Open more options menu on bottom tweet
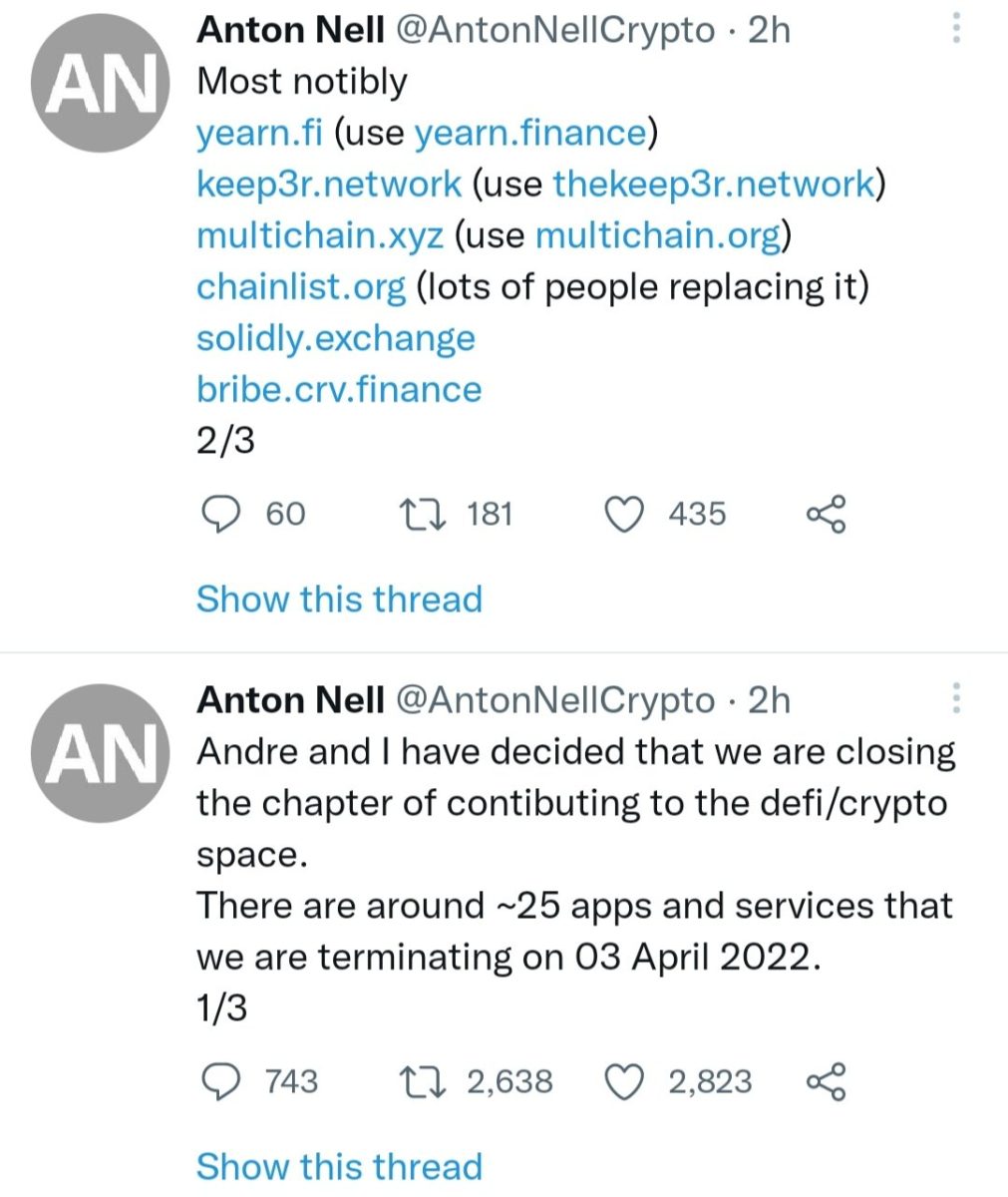The image size is (1008, 1197). point(956,698)
